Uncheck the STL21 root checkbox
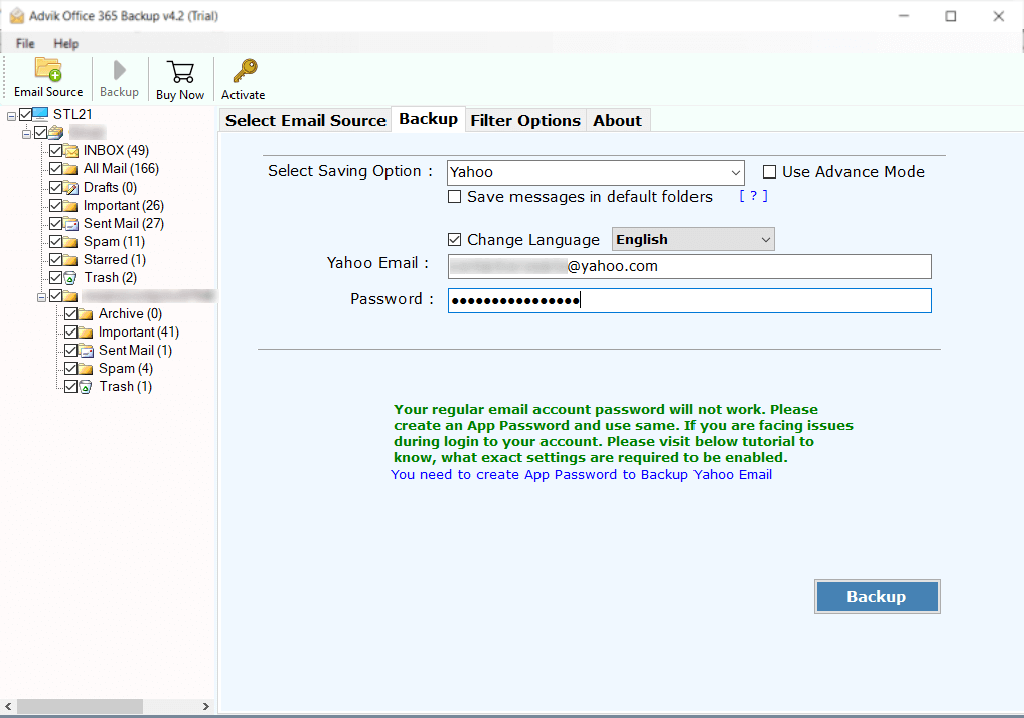Image resolution: width=1024 pixels, height=718 pixels. (25, 114)
